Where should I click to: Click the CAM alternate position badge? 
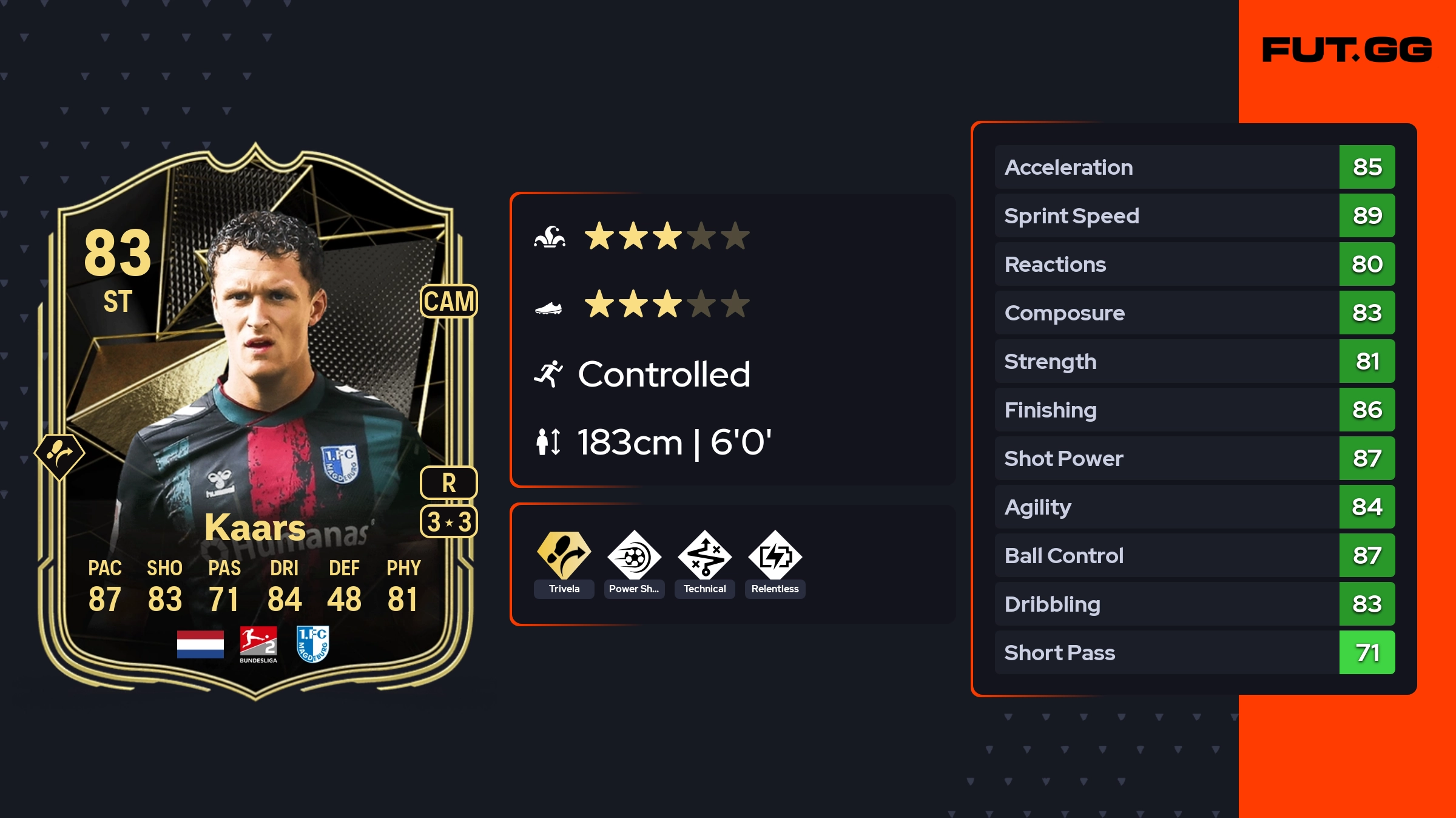pos(449,301)
